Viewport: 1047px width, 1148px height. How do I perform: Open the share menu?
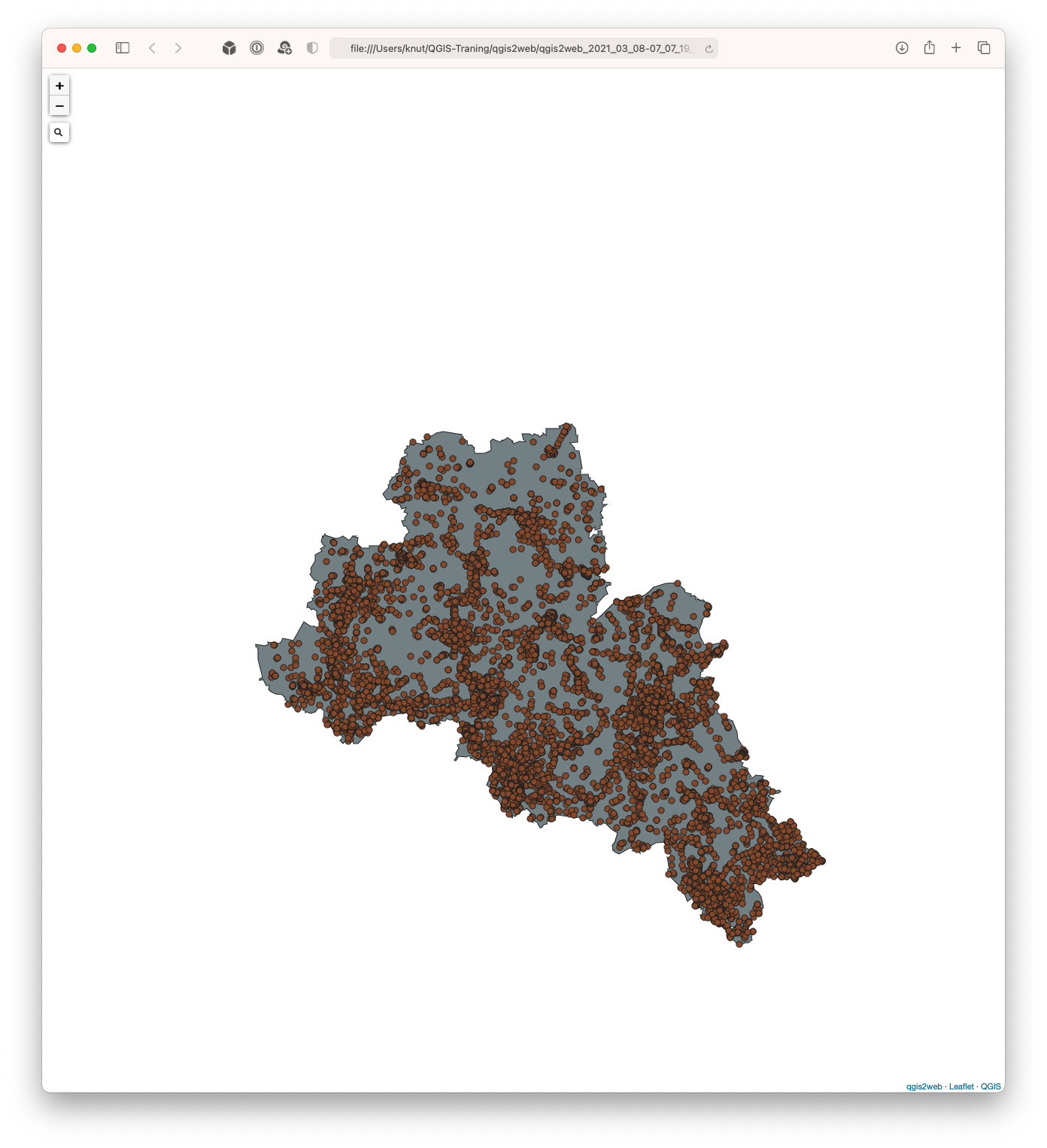(930, 47)
